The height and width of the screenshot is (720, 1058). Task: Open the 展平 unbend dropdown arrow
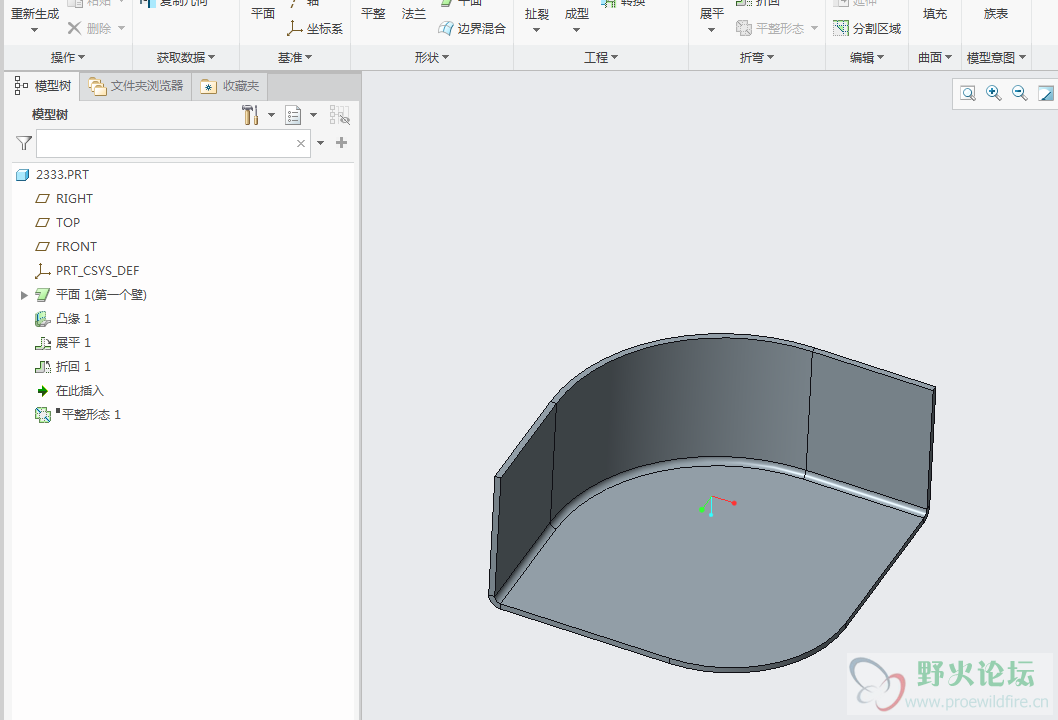pyautogui.click(x=711, y=30)
